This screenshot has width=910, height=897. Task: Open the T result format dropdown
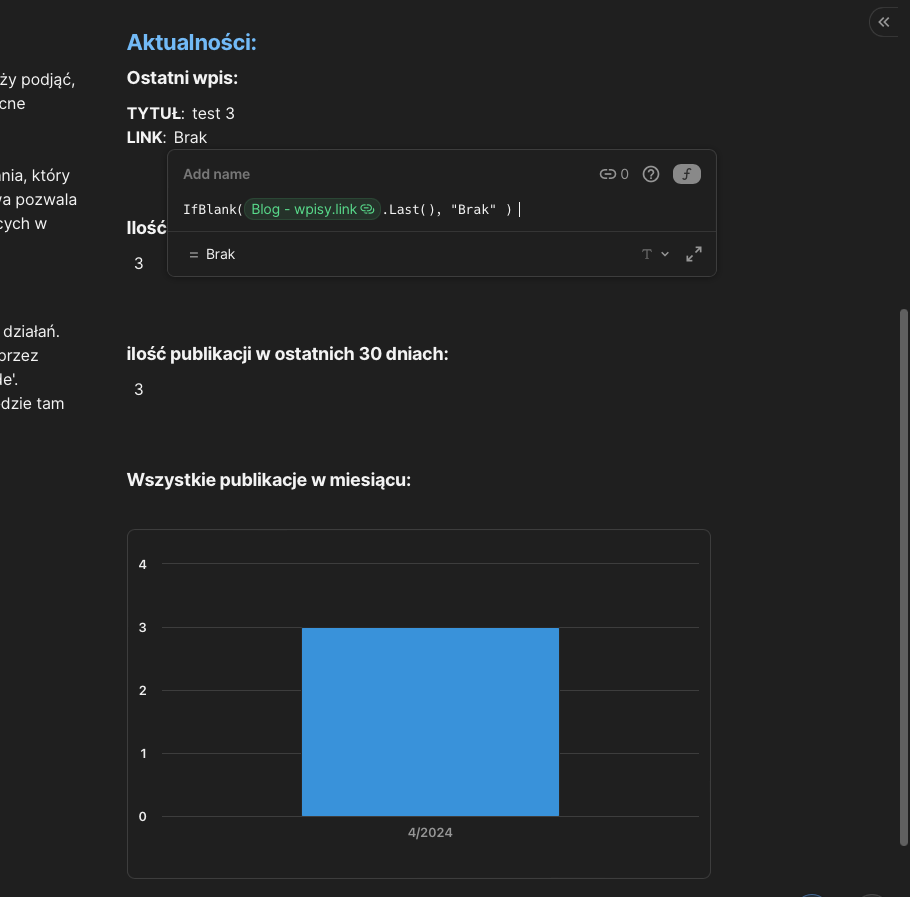click(x=655, y=254)
